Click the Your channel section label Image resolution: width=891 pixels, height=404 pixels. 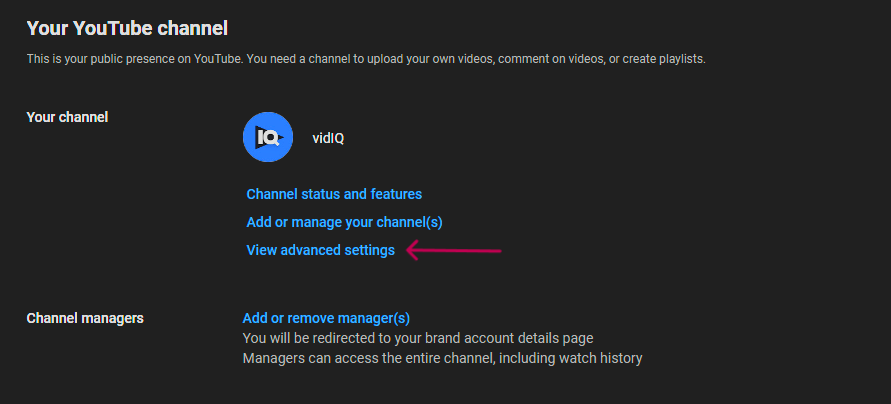(67, 117)
